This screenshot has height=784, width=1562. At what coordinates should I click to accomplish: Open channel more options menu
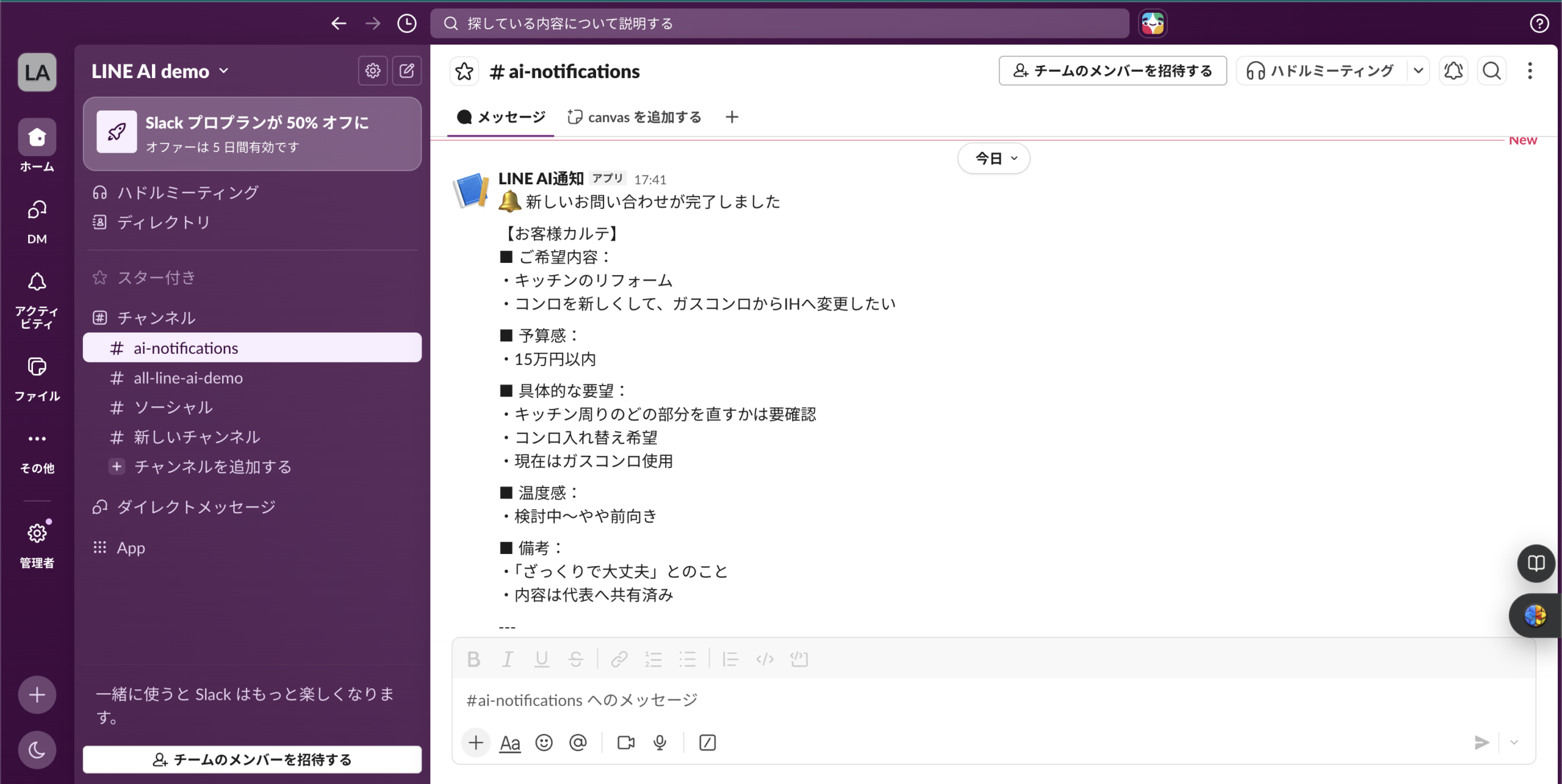(1530, 71)
